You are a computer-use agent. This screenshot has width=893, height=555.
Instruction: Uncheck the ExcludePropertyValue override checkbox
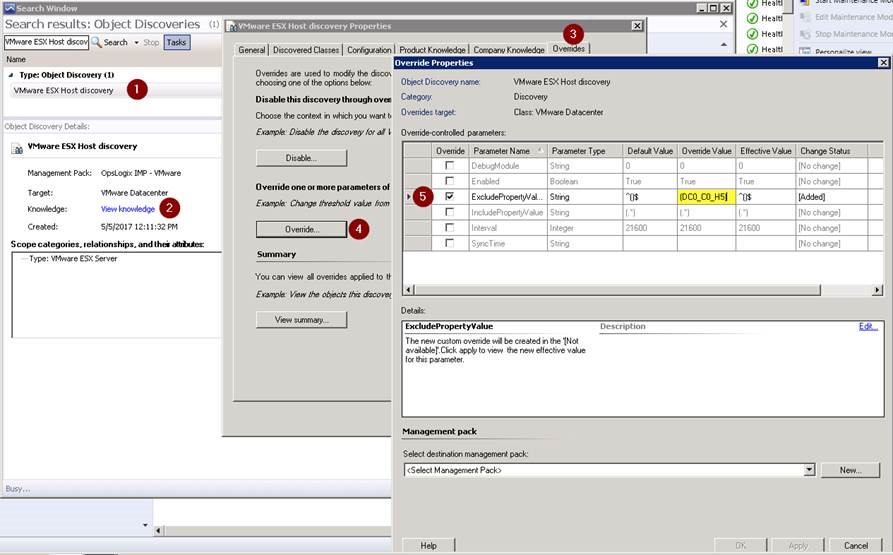click(448, 197)
